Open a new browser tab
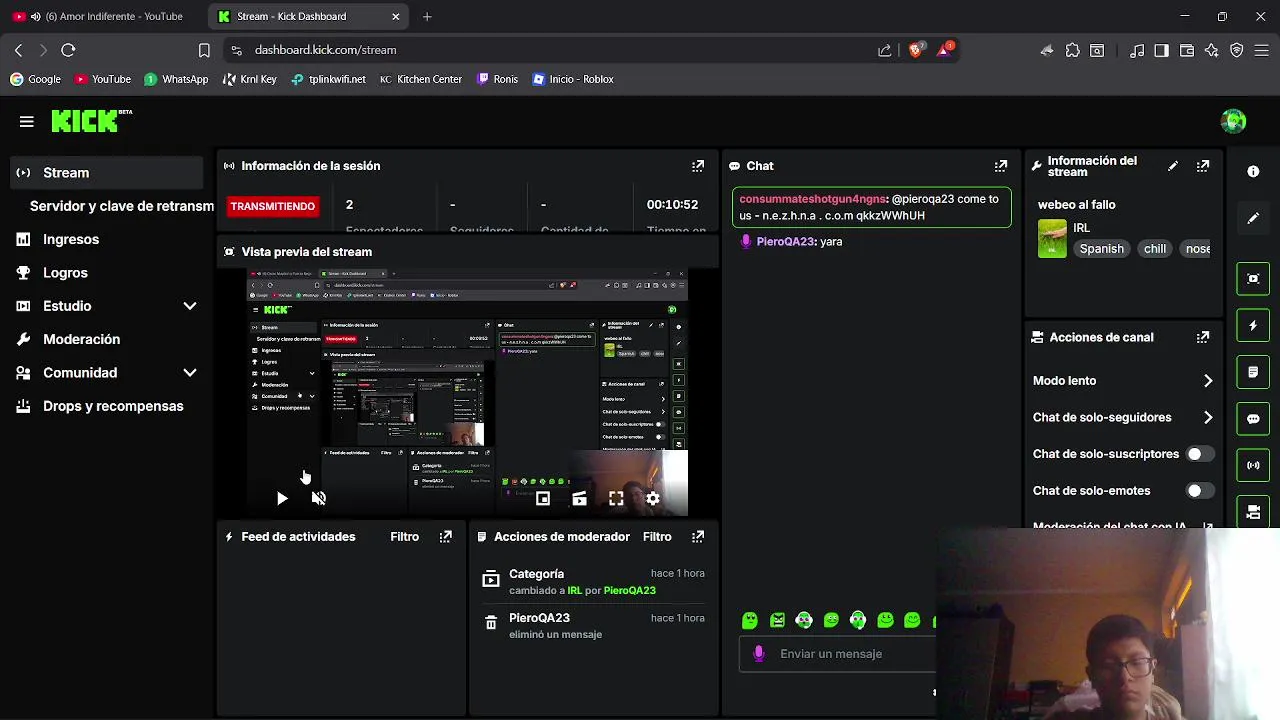This screenshot has width=1280, height=720. (427, 16)
